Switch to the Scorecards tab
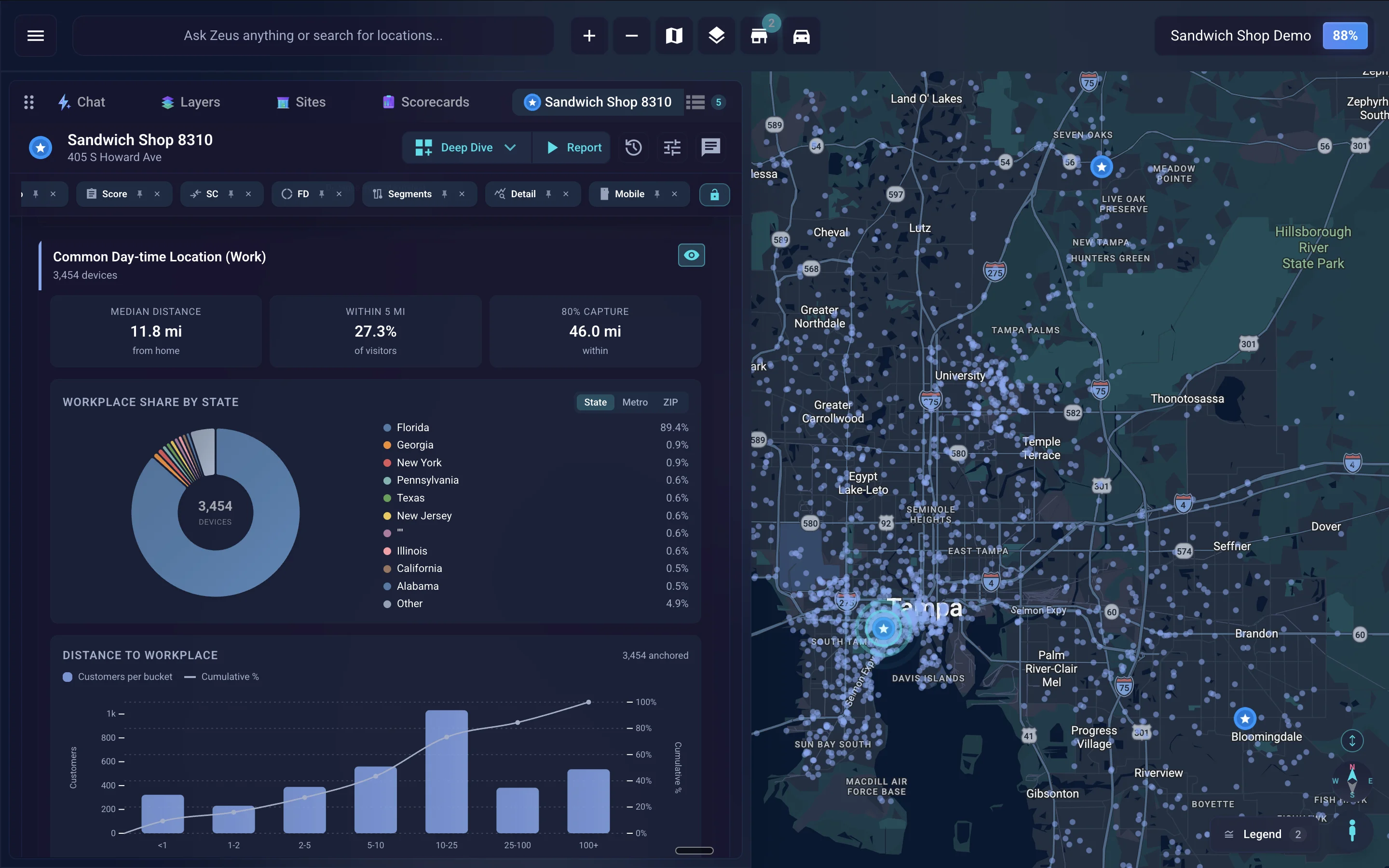This screenshot has width=1389, height=868. 426,102
